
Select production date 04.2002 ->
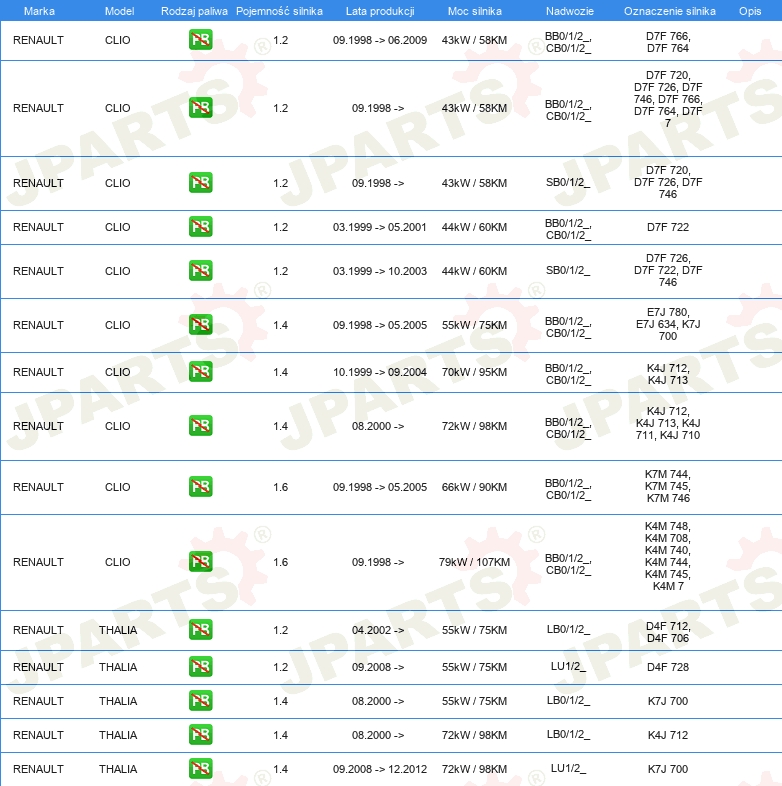[378, 630]
